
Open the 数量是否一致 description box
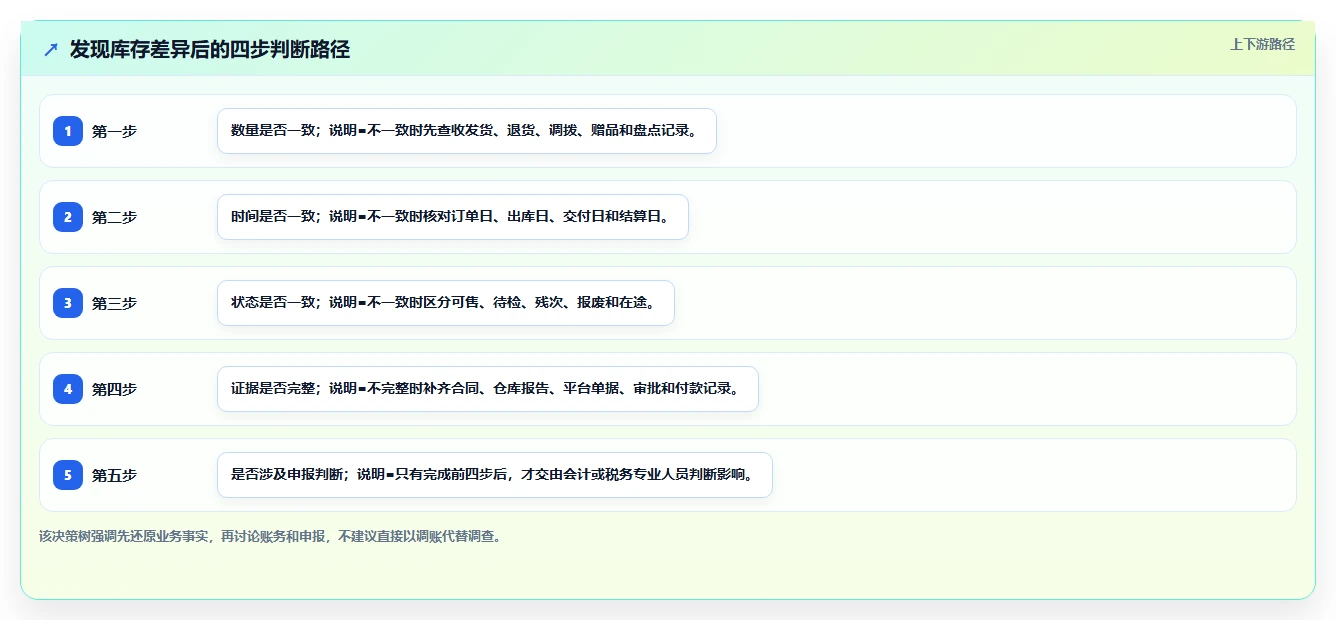(x=467, y=131)
